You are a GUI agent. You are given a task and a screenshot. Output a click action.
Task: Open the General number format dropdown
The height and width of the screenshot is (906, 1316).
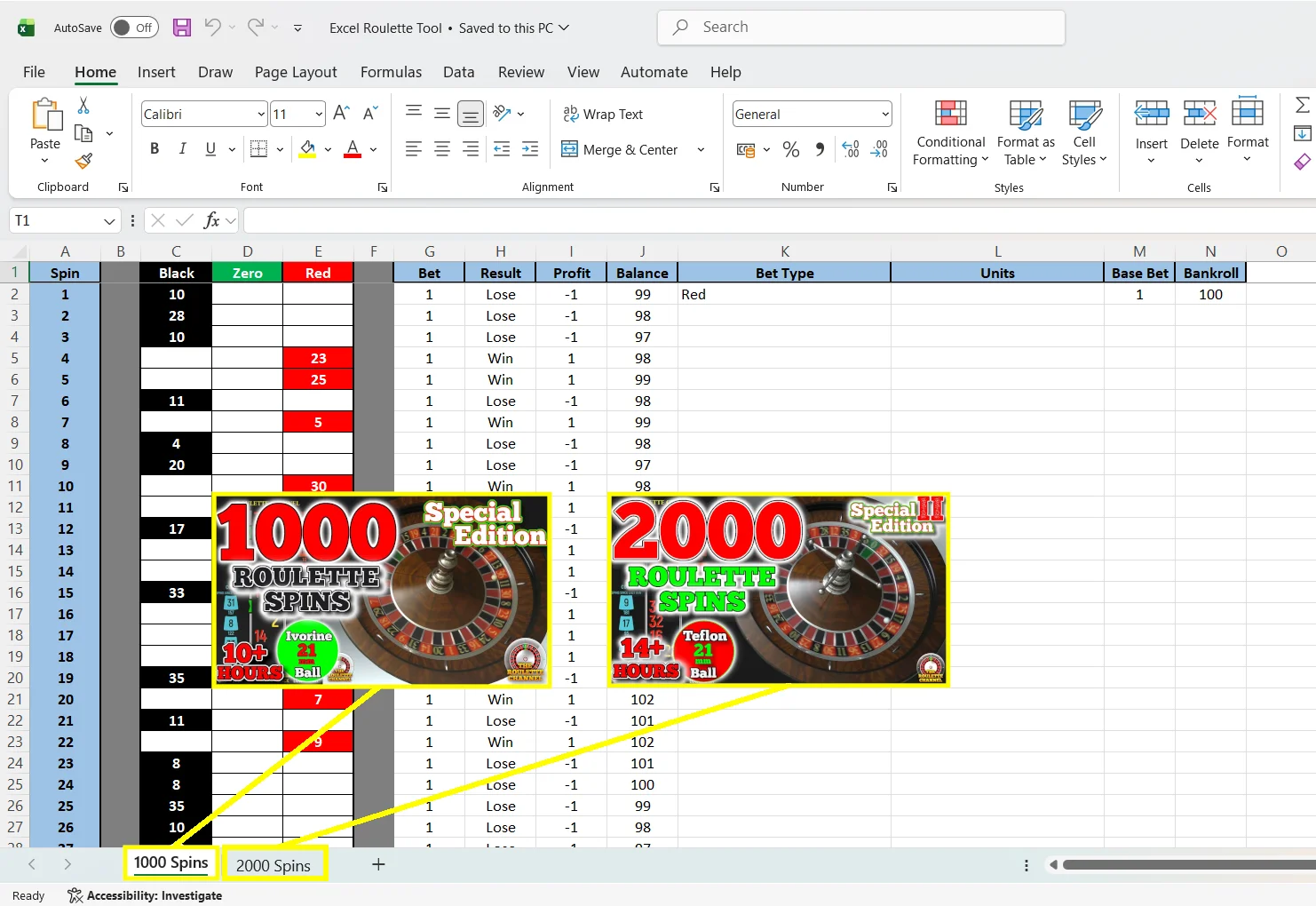pos(885,114)
